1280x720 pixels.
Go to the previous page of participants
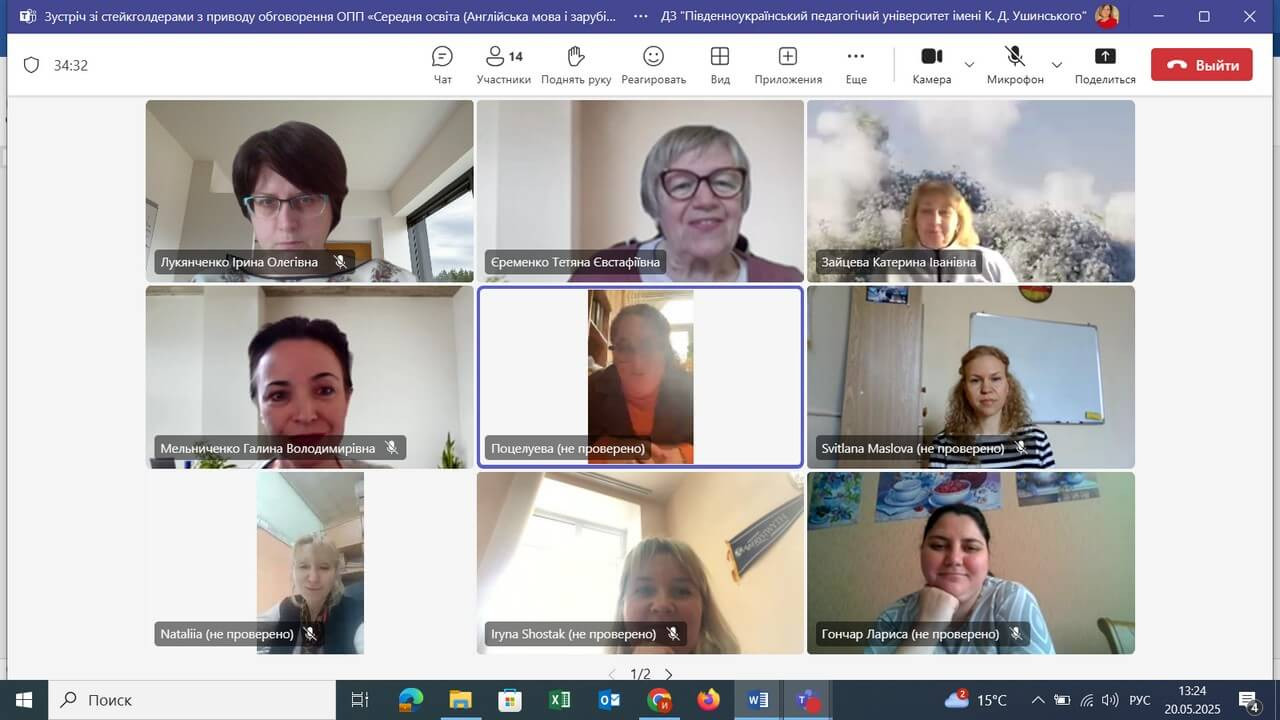(x=612, y=674)
